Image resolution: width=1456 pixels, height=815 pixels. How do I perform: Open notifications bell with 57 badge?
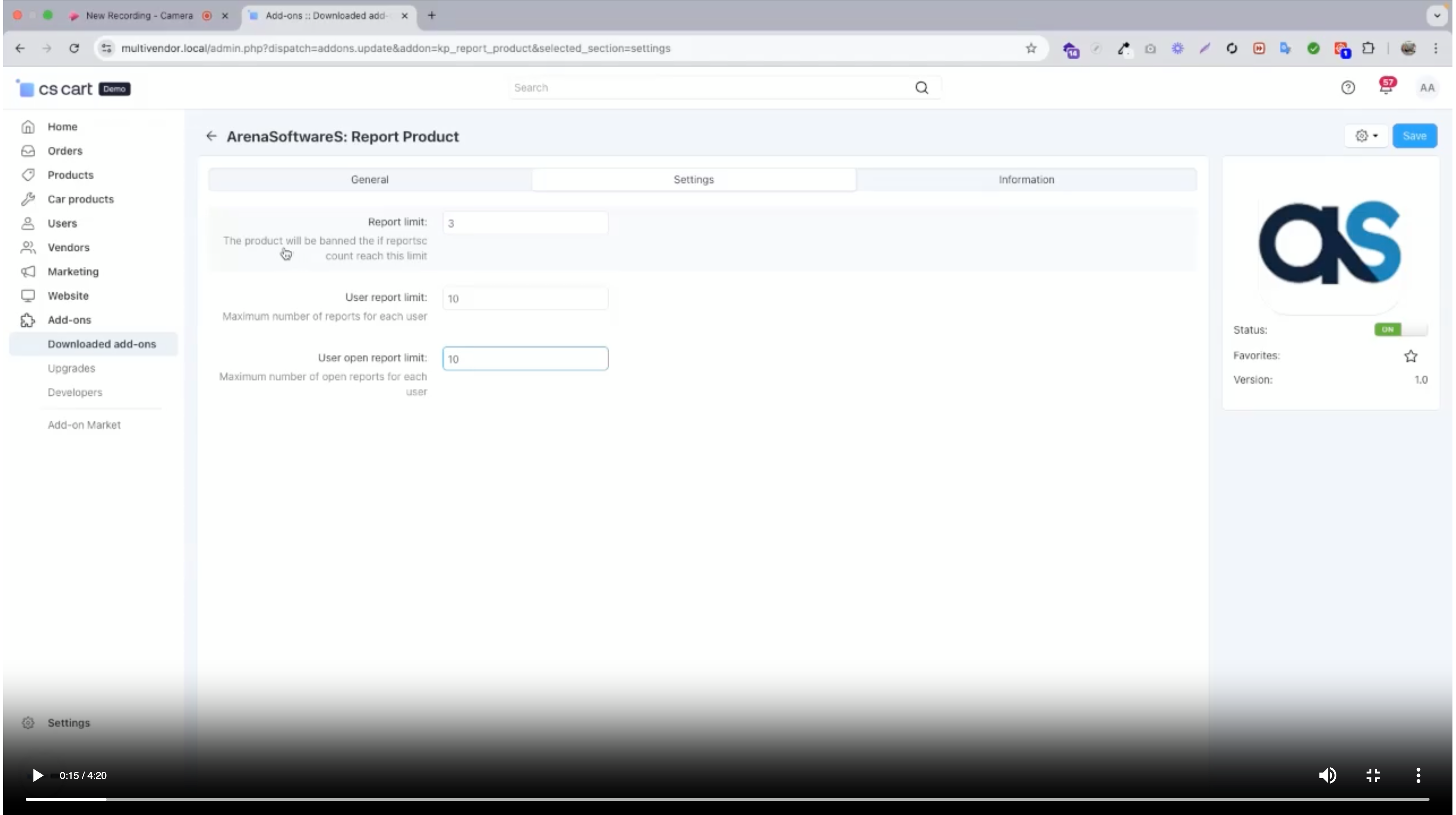(1387, 86)
